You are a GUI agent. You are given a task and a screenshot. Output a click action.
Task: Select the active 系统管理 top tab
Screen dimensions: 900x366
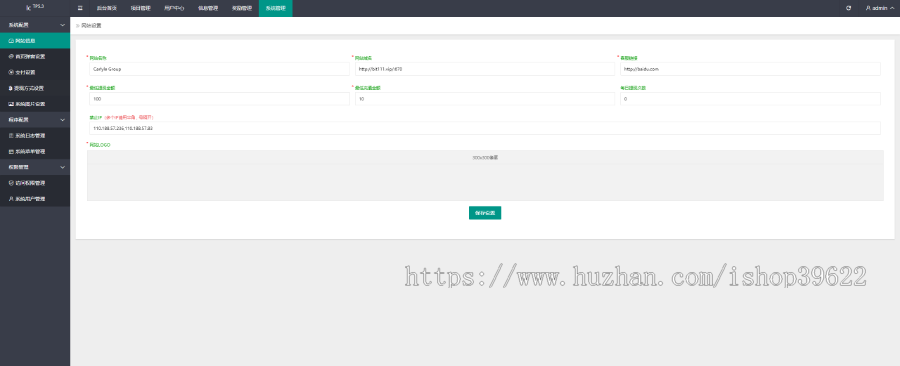coord(276,9)
